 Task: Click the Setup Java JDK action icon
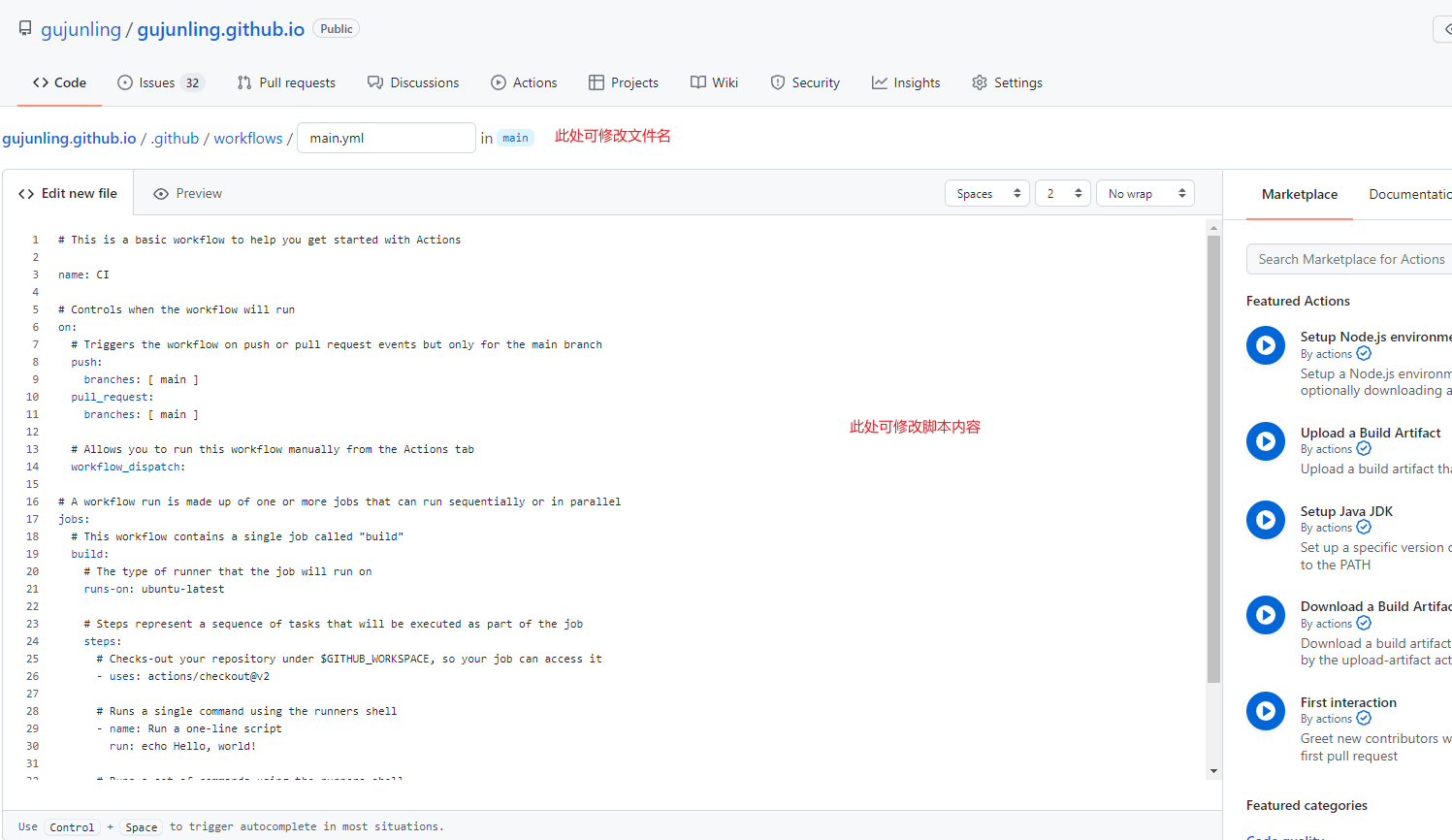point(1265,520)
